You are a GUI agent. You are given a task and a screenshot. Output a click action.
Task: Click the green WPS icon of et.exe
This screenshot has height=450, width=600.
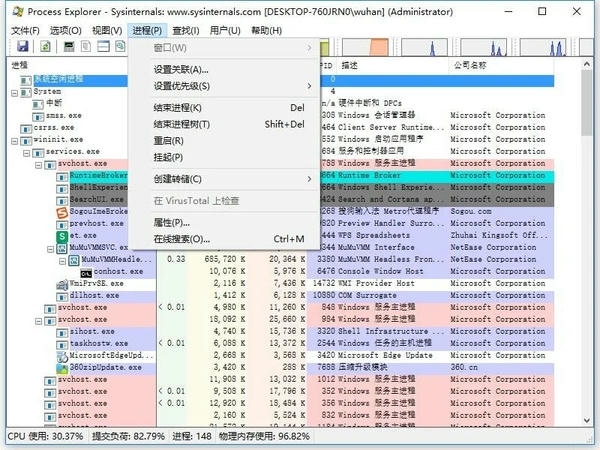pyautogui.click(x=62, y=236)
